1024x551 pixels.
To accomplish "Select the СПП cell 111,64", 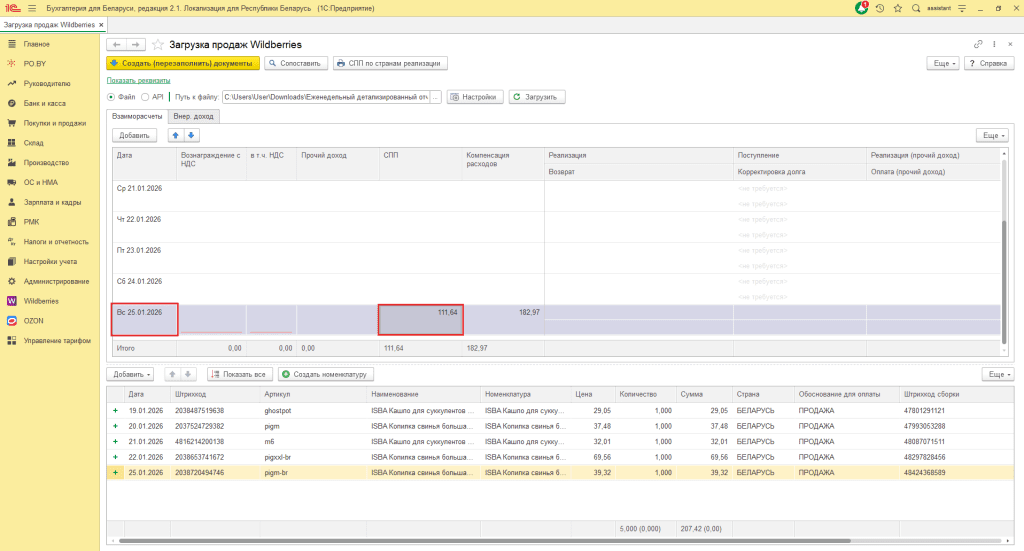I will pyautogui.click(x=421, y=320).
